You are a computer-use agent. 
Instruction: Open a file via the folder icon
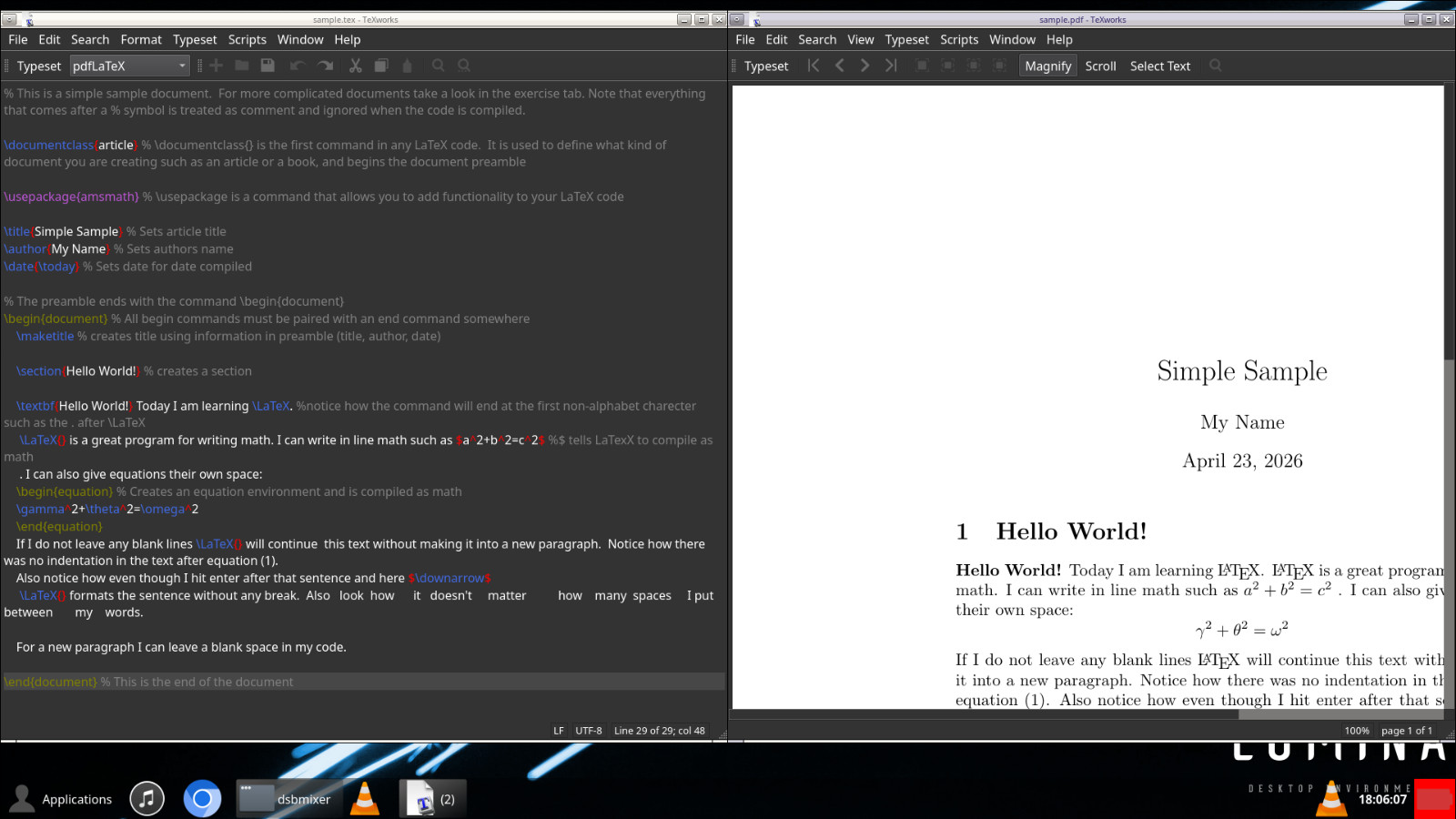(x=242, y=66)
